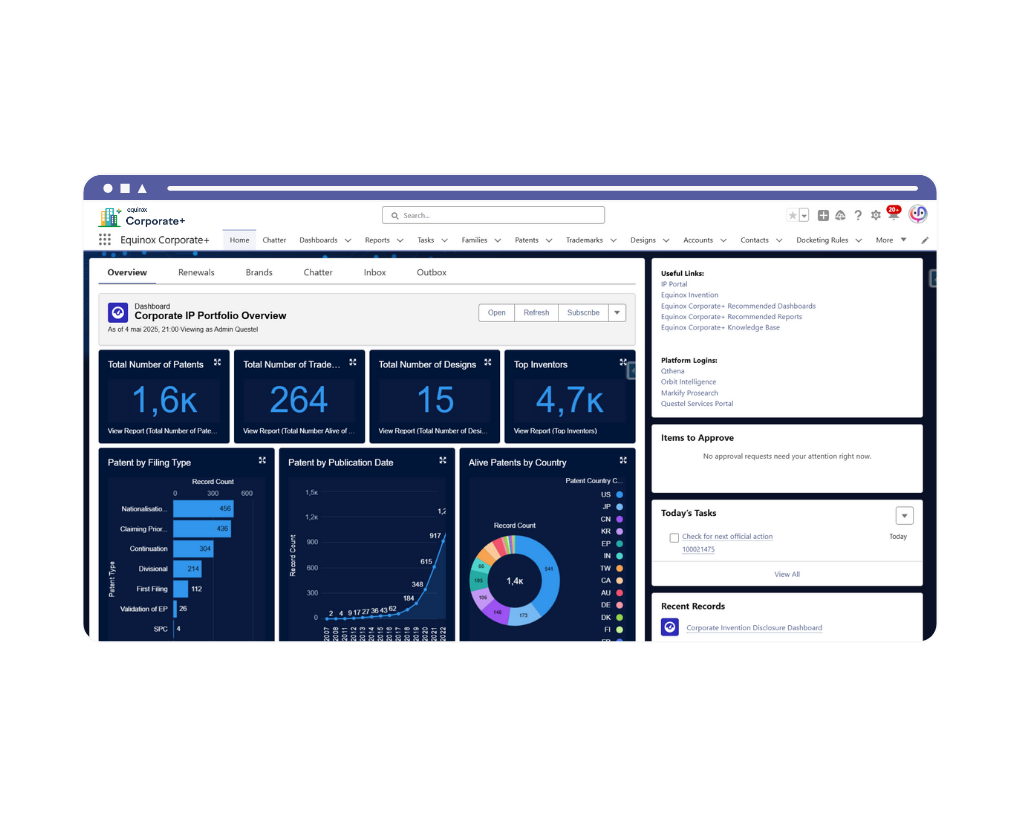
Task: Open the App Launcher waffle icon
Action: click(x=104, y=239)
